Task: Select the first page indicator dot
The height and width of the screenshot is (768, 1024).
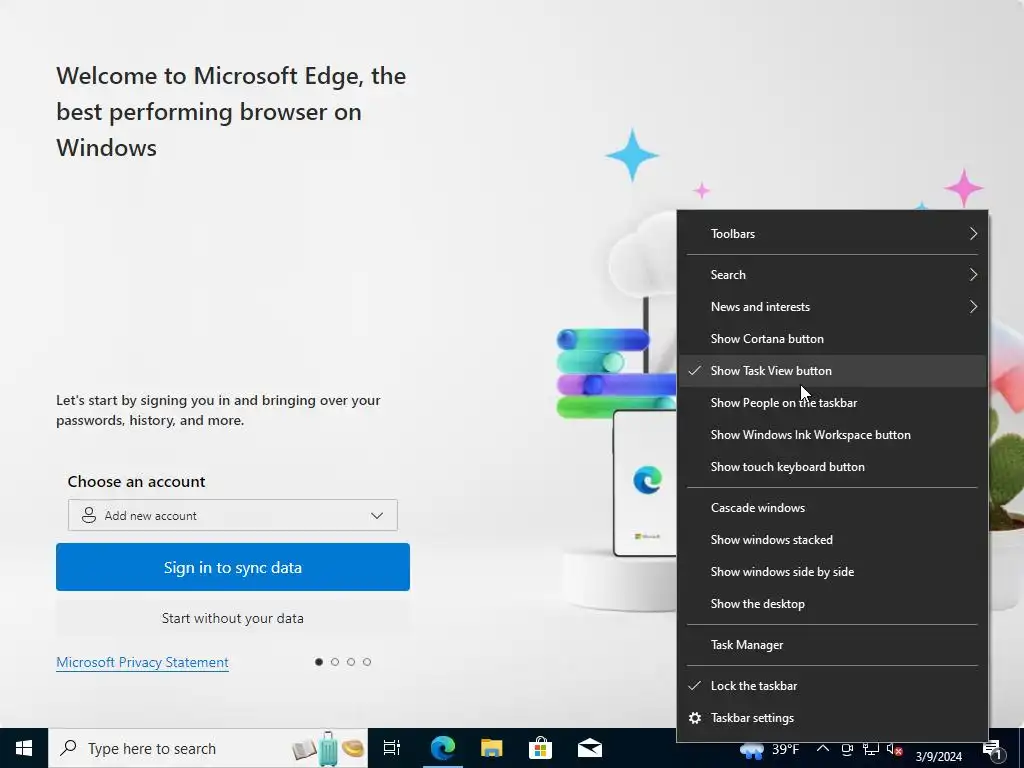Action: coord(319,662)
